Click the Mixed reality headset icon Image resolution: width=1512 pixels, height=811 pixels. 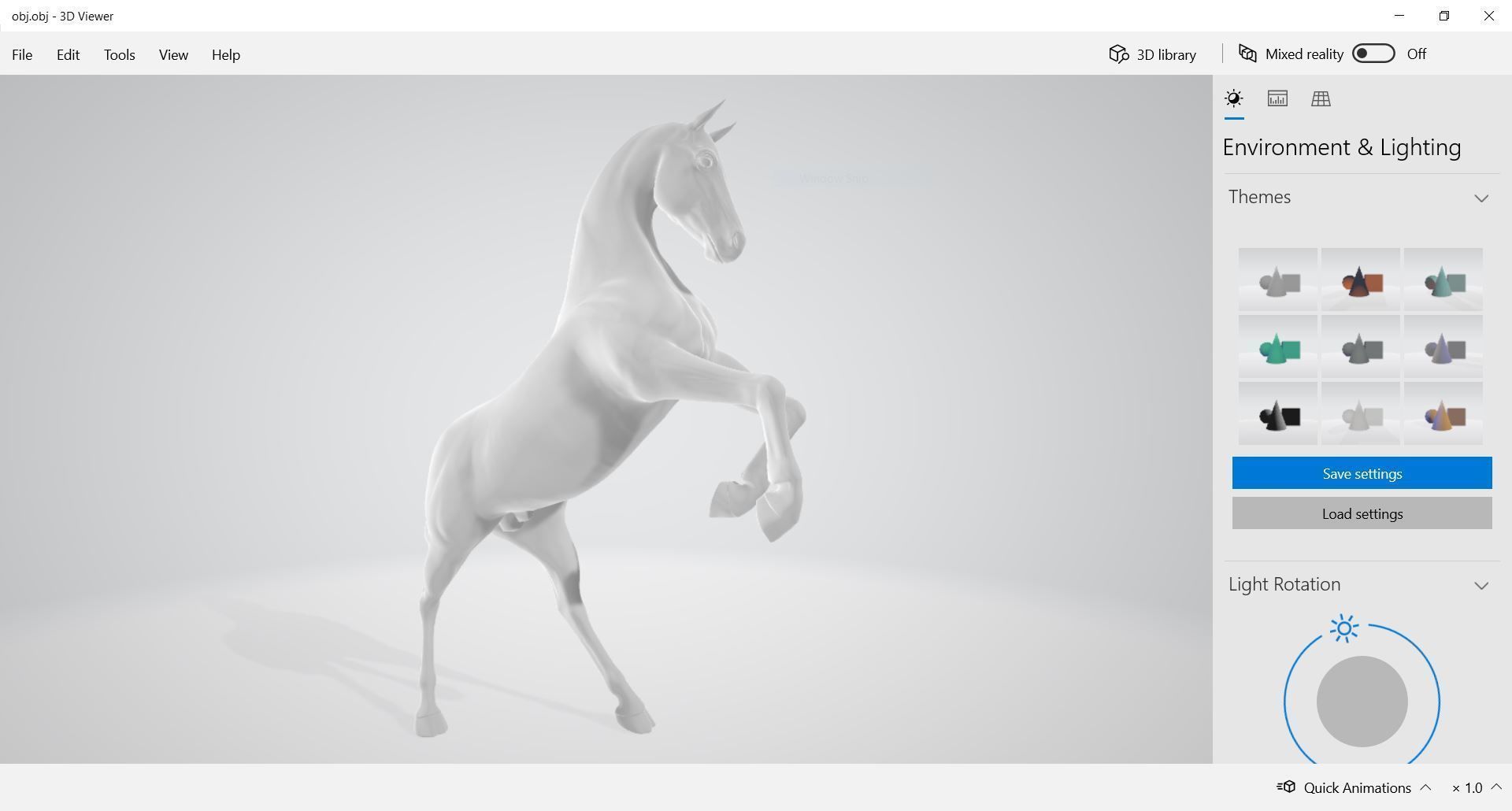point(1247,54)
